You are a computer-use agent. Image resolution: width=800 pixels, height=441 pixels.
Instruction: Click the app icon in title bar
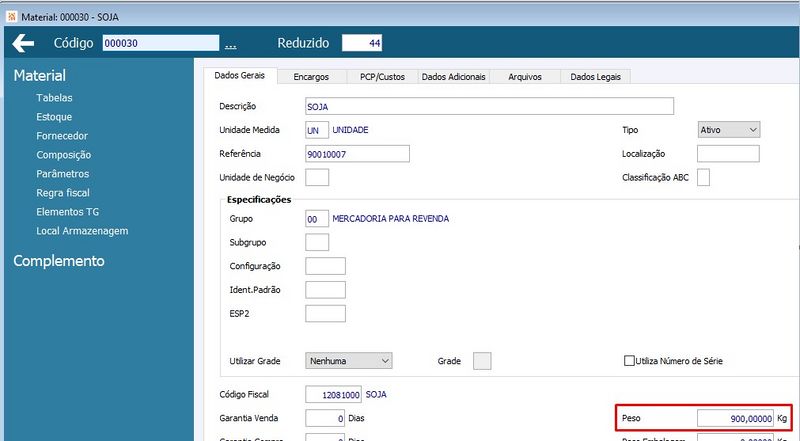click(11, 17)
